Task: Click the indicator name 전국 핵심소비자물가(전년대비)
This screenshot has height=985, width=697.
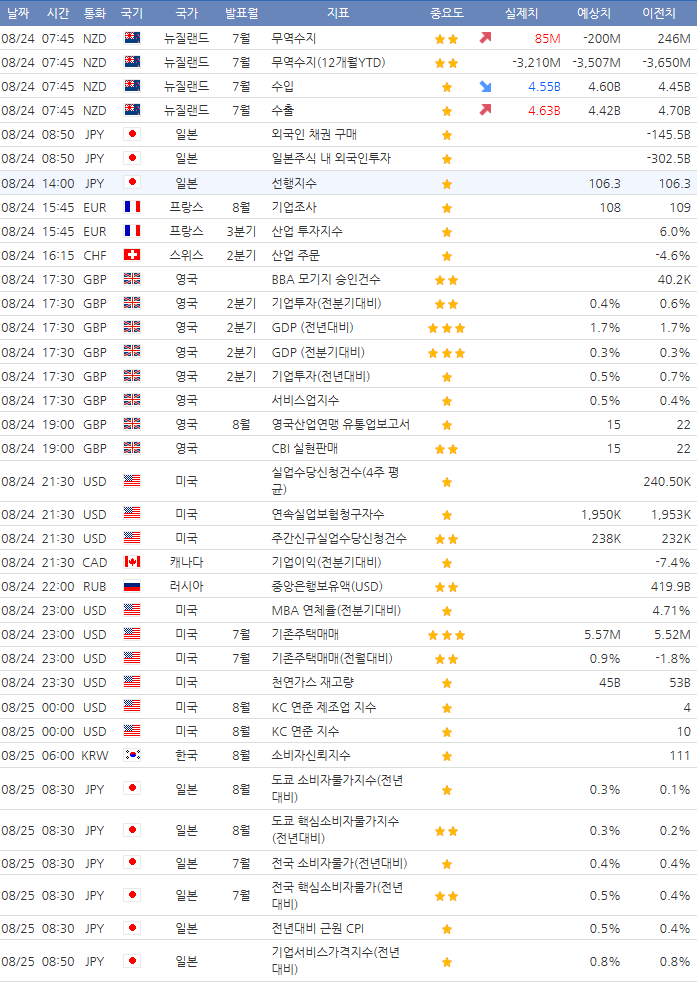Action: pos(337,895)
